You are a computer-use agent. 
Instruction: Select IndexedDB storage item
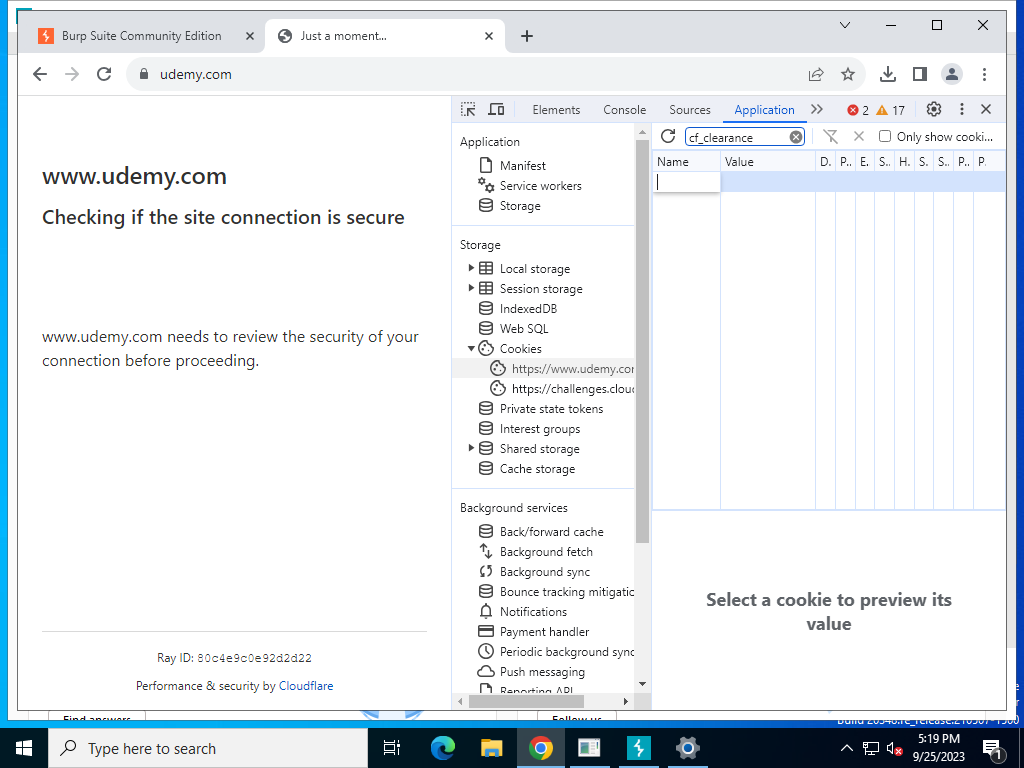tap(528, 308)
